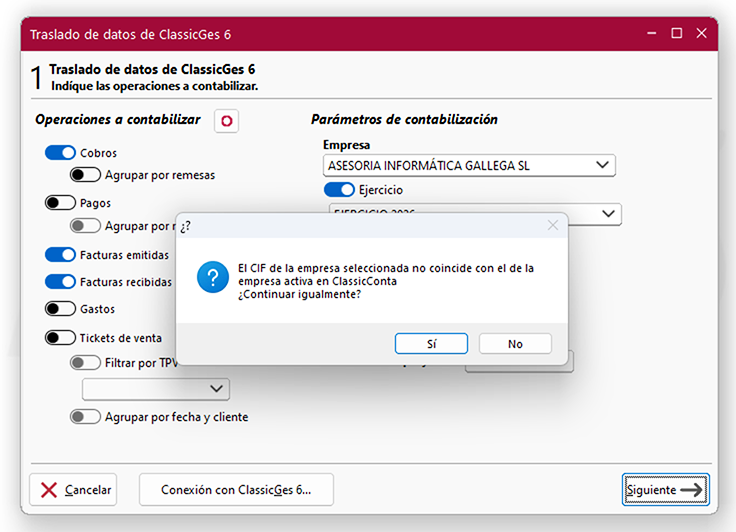
Task: Open Conexión con ClassicGes 6 settings
Action: point(236,490)
